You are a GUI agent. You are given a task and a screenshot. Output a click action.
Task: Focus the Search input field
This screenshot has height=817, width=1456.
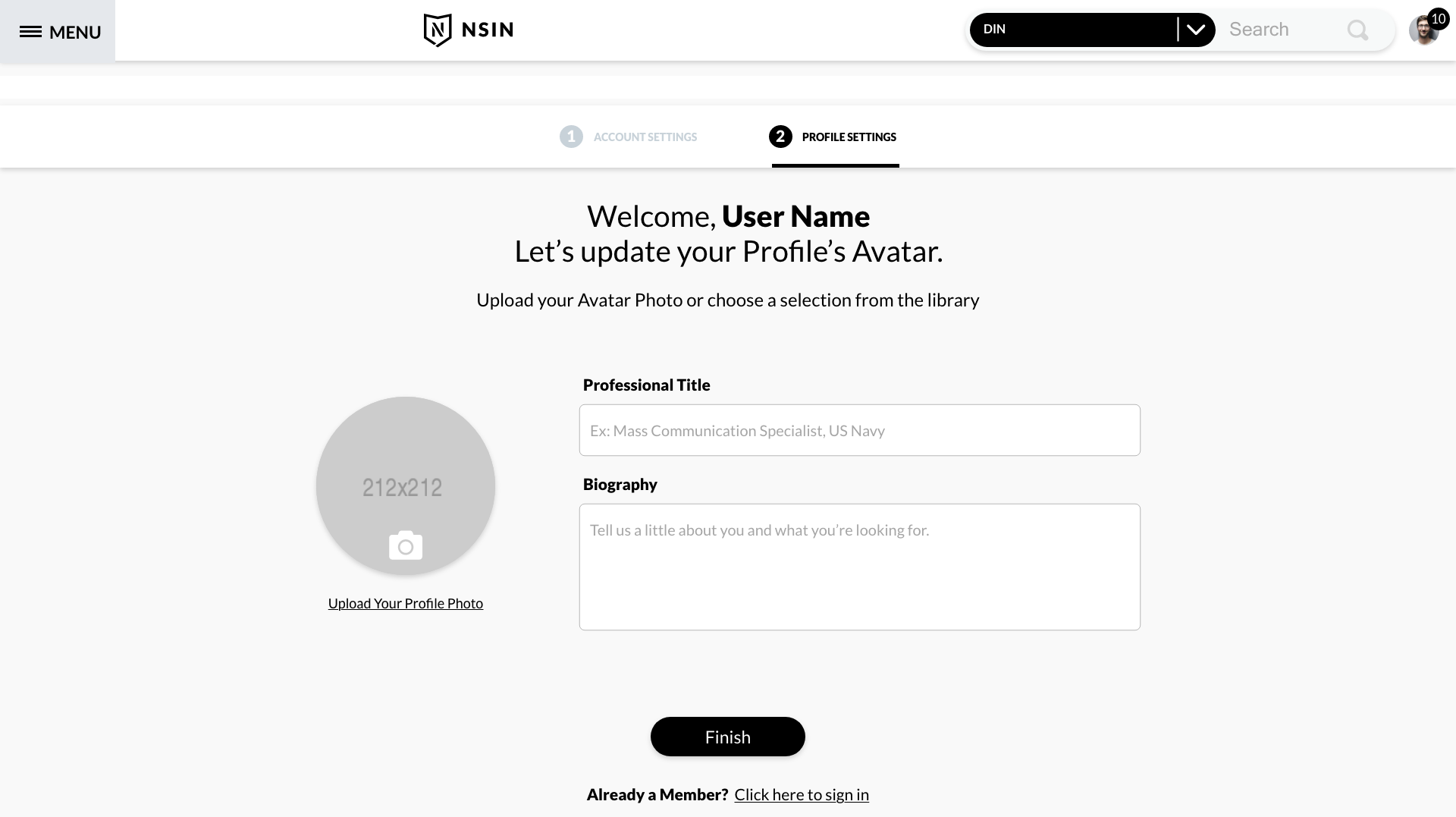[1282, 30]
